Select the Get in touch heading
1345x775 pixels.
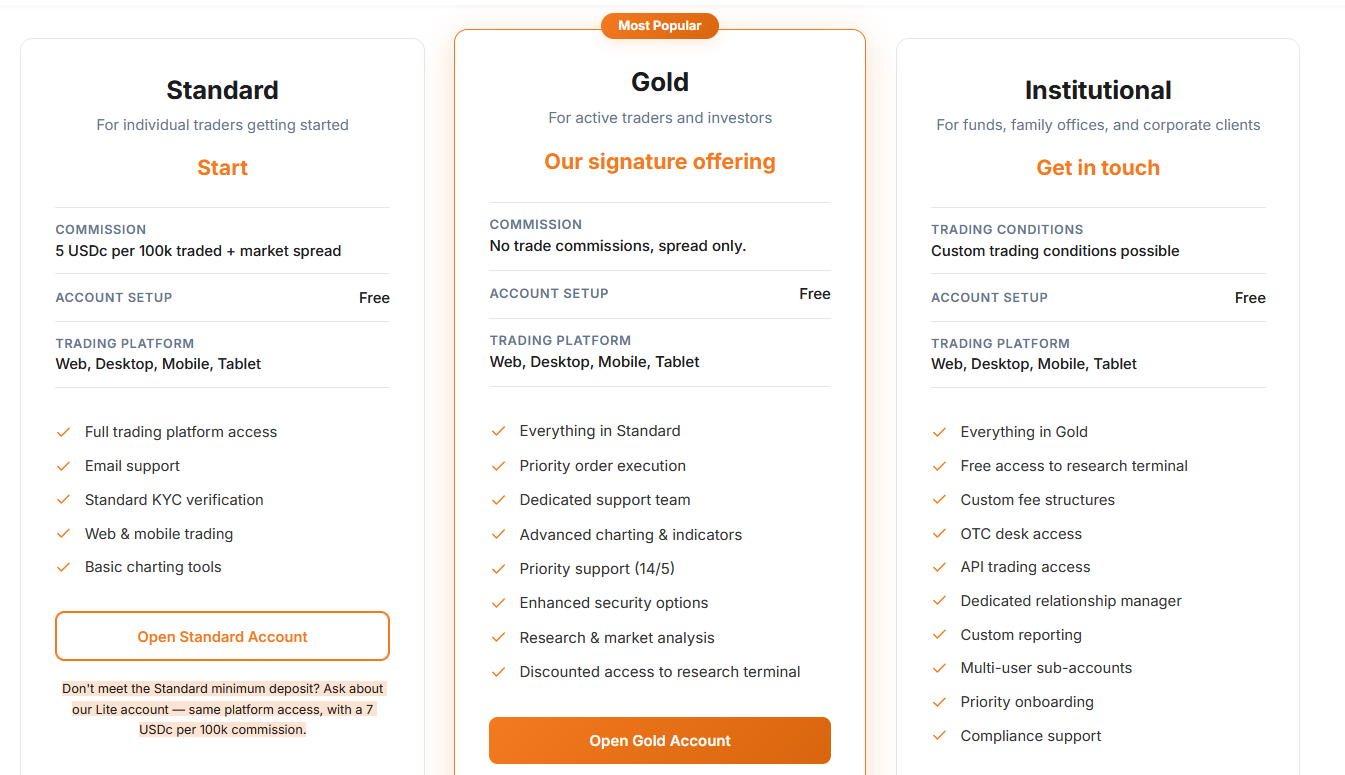pos(1098,168)
